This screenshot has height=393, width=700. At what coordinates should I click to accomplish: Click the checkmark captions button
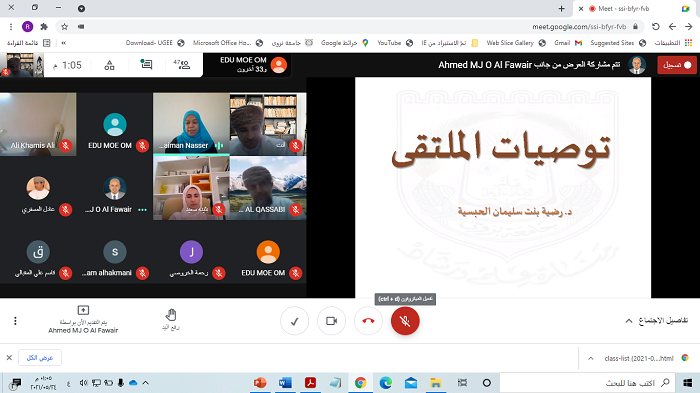click(x=294, y=321)
